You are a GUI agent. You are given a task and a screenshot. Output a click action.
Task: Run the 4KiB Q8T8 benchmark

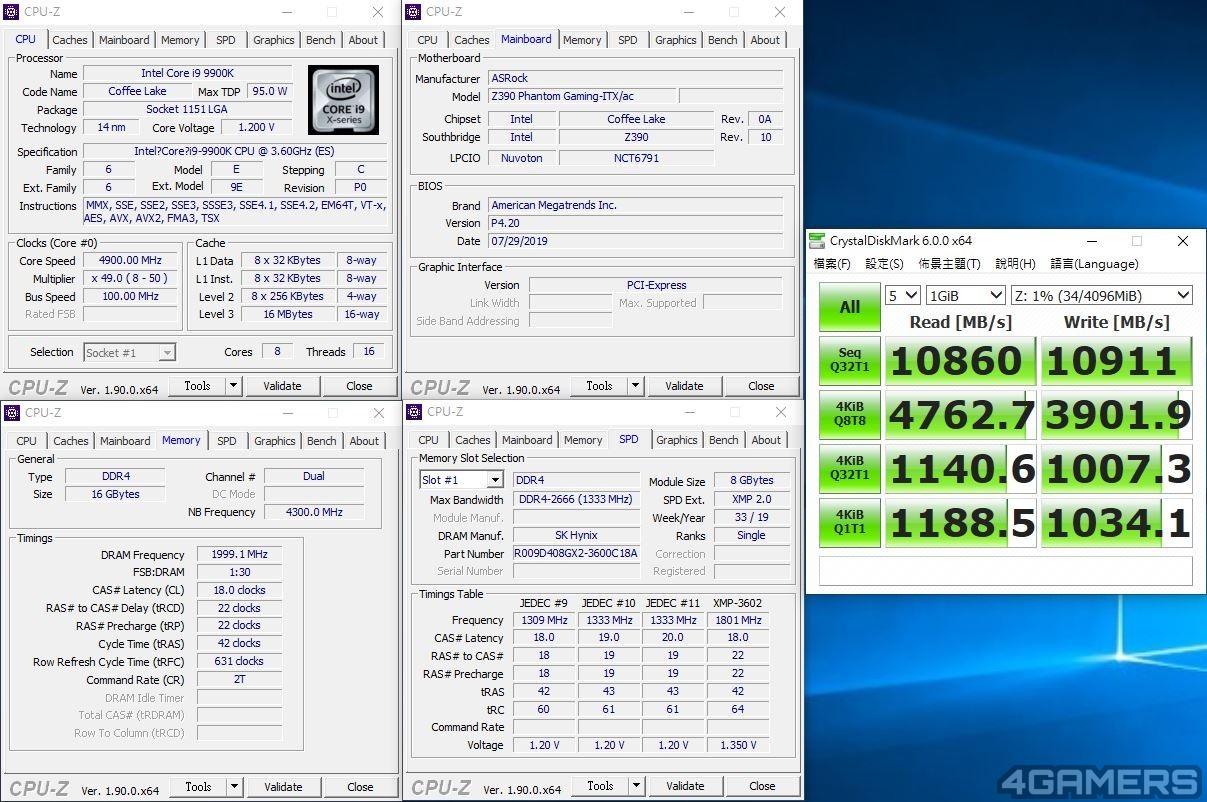[850, 415]
